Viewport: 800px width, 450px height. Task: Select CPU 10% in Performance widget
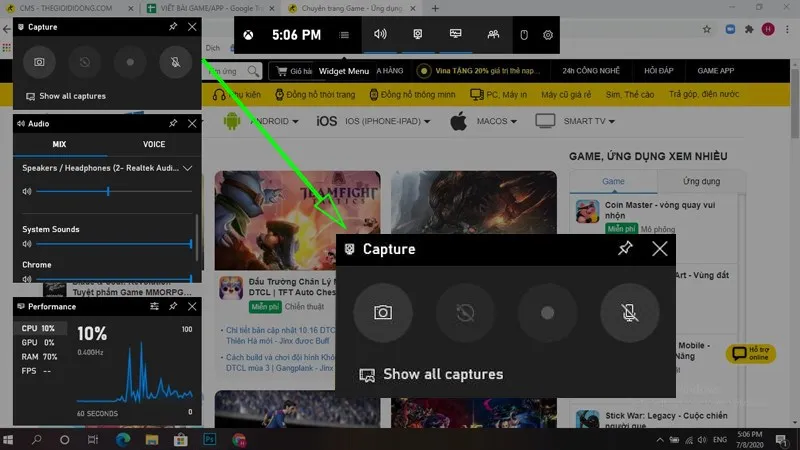pyautogui.click(x=40, y=328)
